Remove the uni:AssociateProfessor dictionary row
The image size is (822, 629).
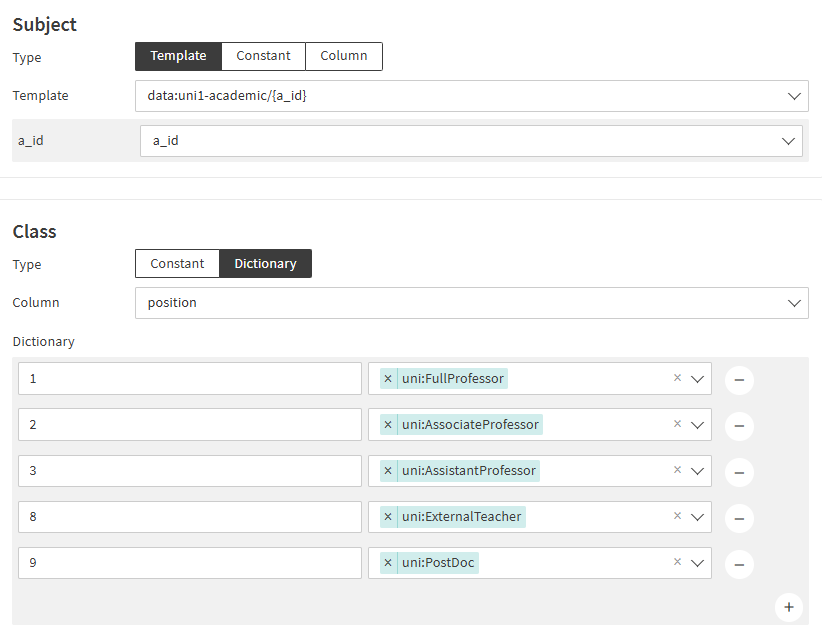pos(739,426)
